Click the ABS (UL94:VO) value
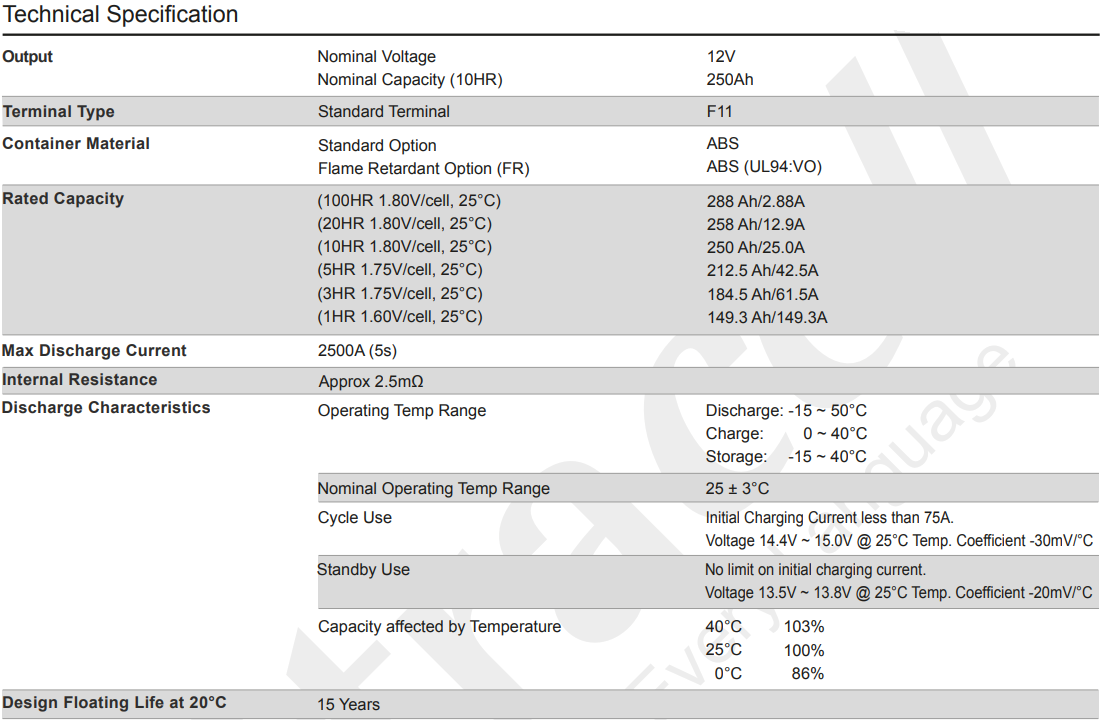This screenshot has width=1100, height=720. click(x=764, y=167)
